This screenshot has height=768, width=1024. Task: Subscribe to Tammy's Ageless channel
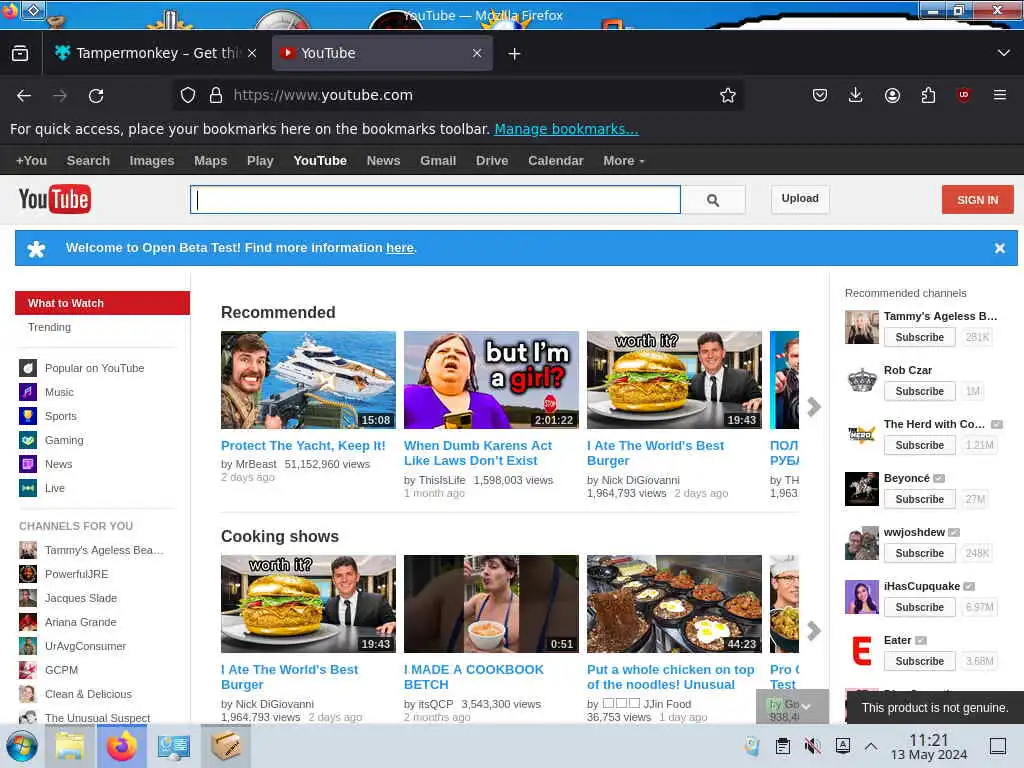pyautogui.click(x=920, y=338)
